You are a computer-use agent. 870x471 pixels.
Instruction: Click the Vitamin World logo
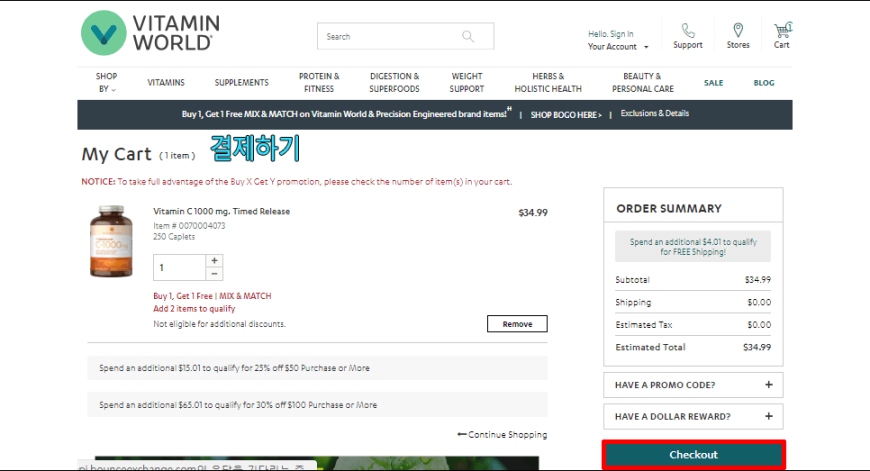pos(150,33)
